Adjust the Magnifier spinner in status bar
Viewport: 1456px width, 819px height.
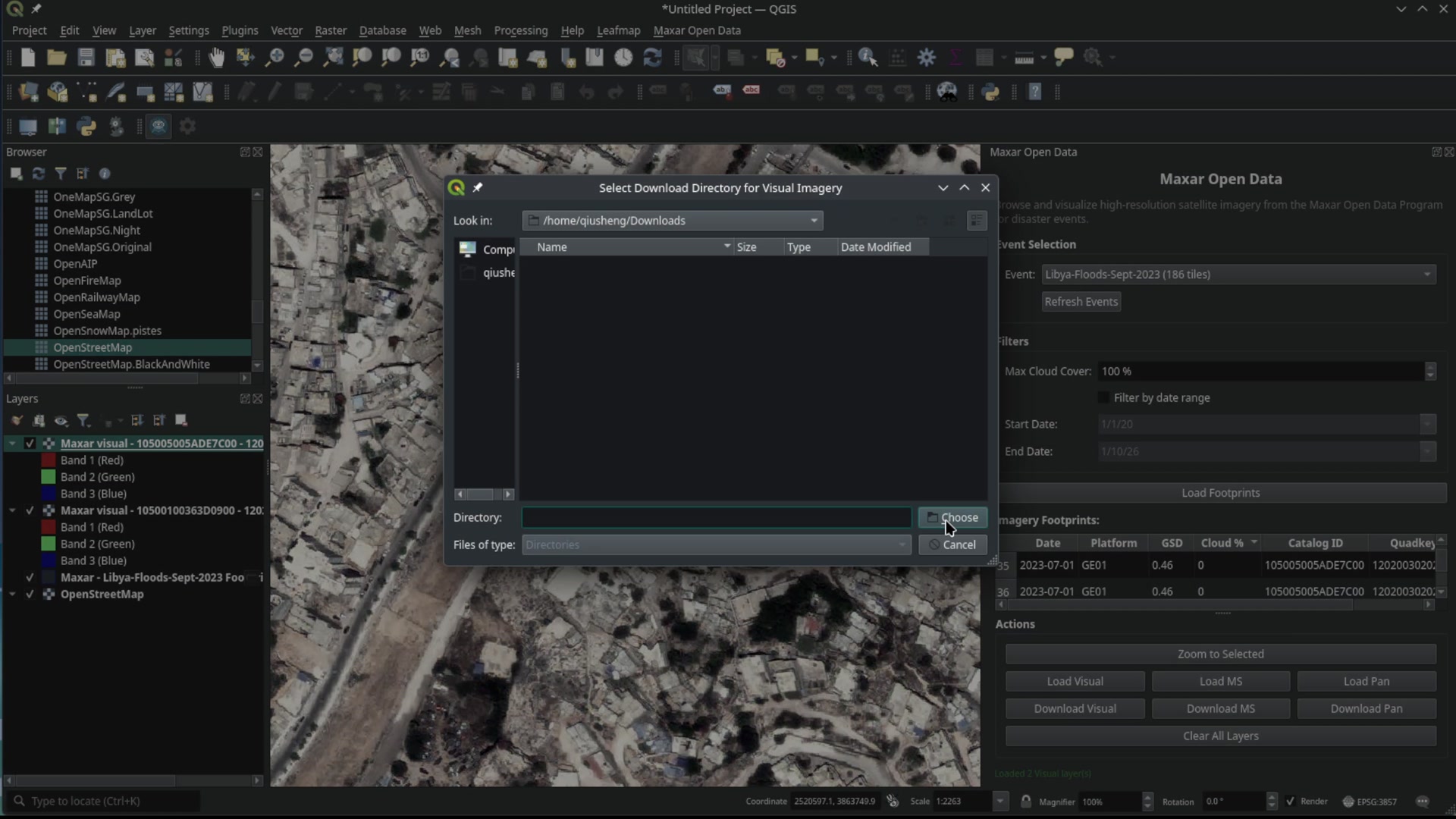tap(1147, 801)
